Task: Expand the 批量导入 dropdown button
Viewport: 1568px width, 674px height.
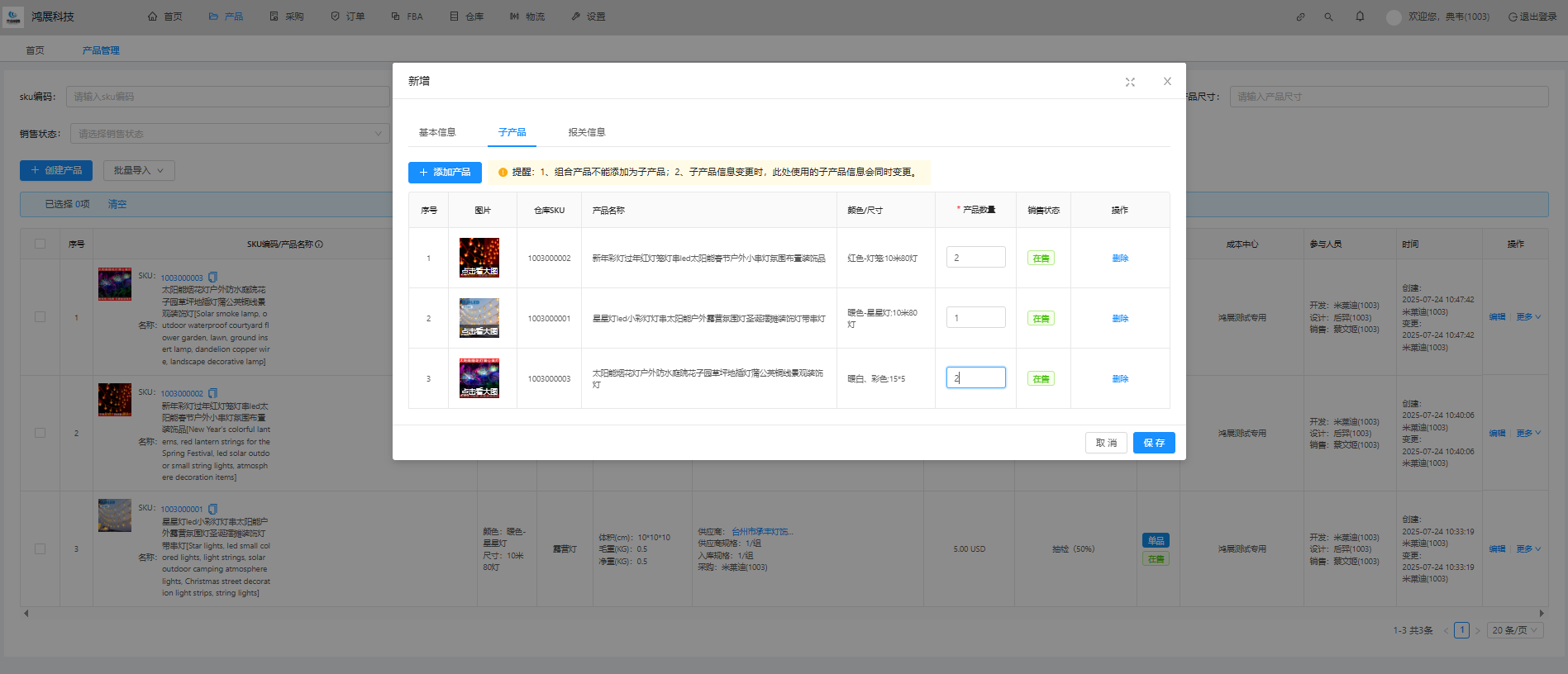Action: 138,170
